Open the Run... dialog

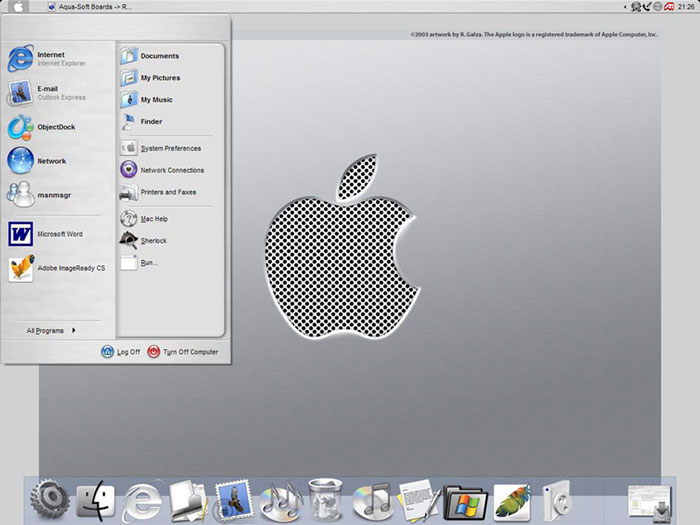(x=139, y=262)
